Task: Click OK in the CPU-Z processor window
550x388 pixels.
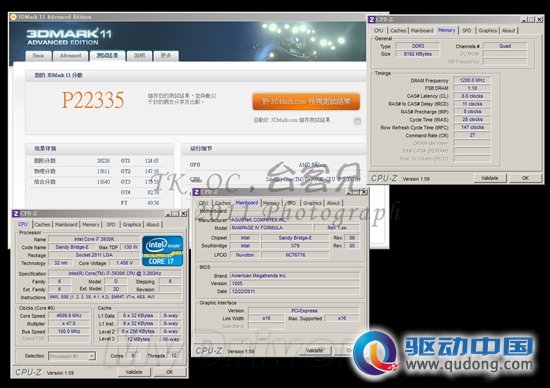Action: pos(169,372)
